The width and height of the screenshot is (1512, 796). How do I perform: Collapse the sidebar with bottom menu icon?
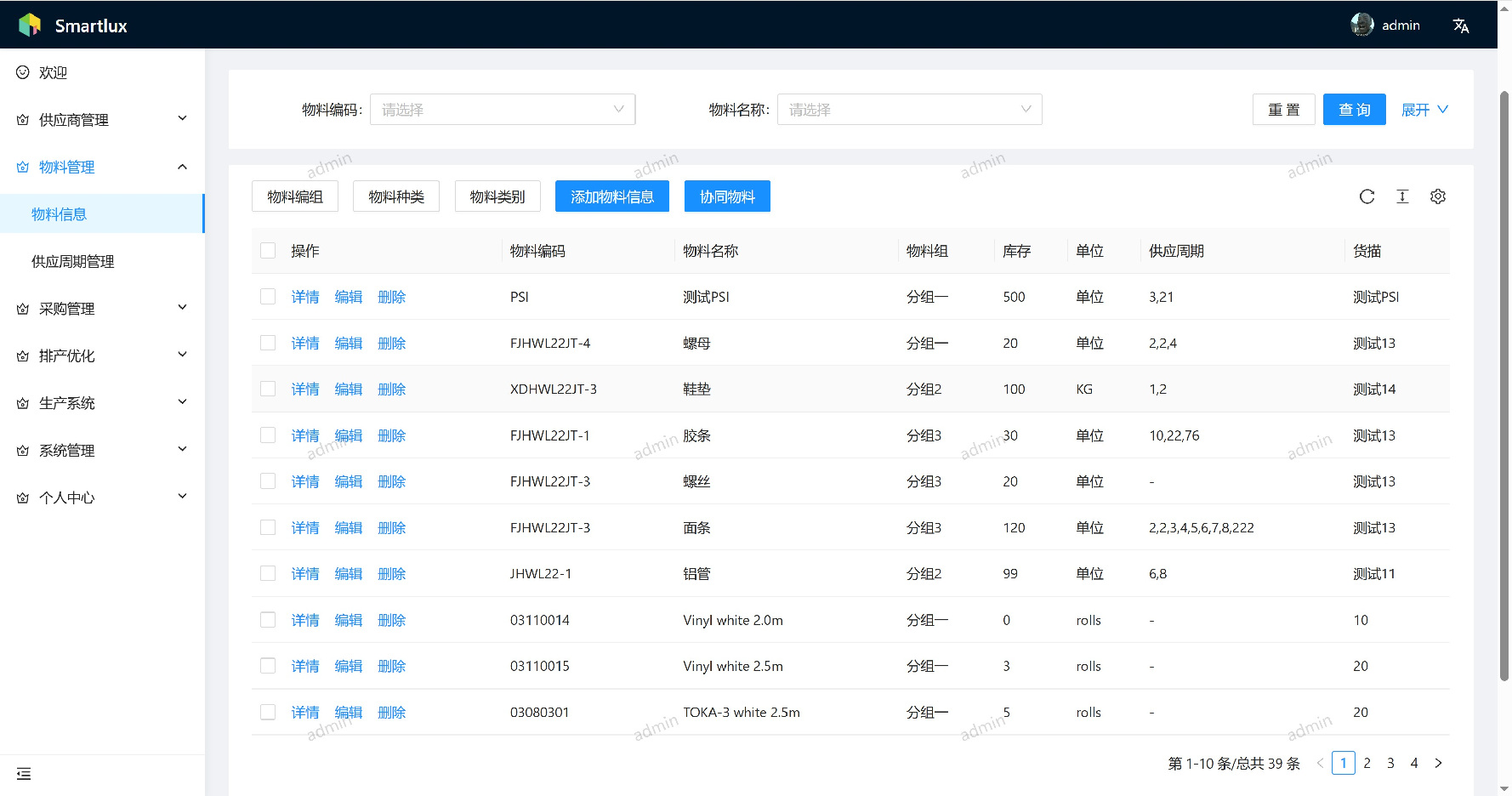[24, 774]
